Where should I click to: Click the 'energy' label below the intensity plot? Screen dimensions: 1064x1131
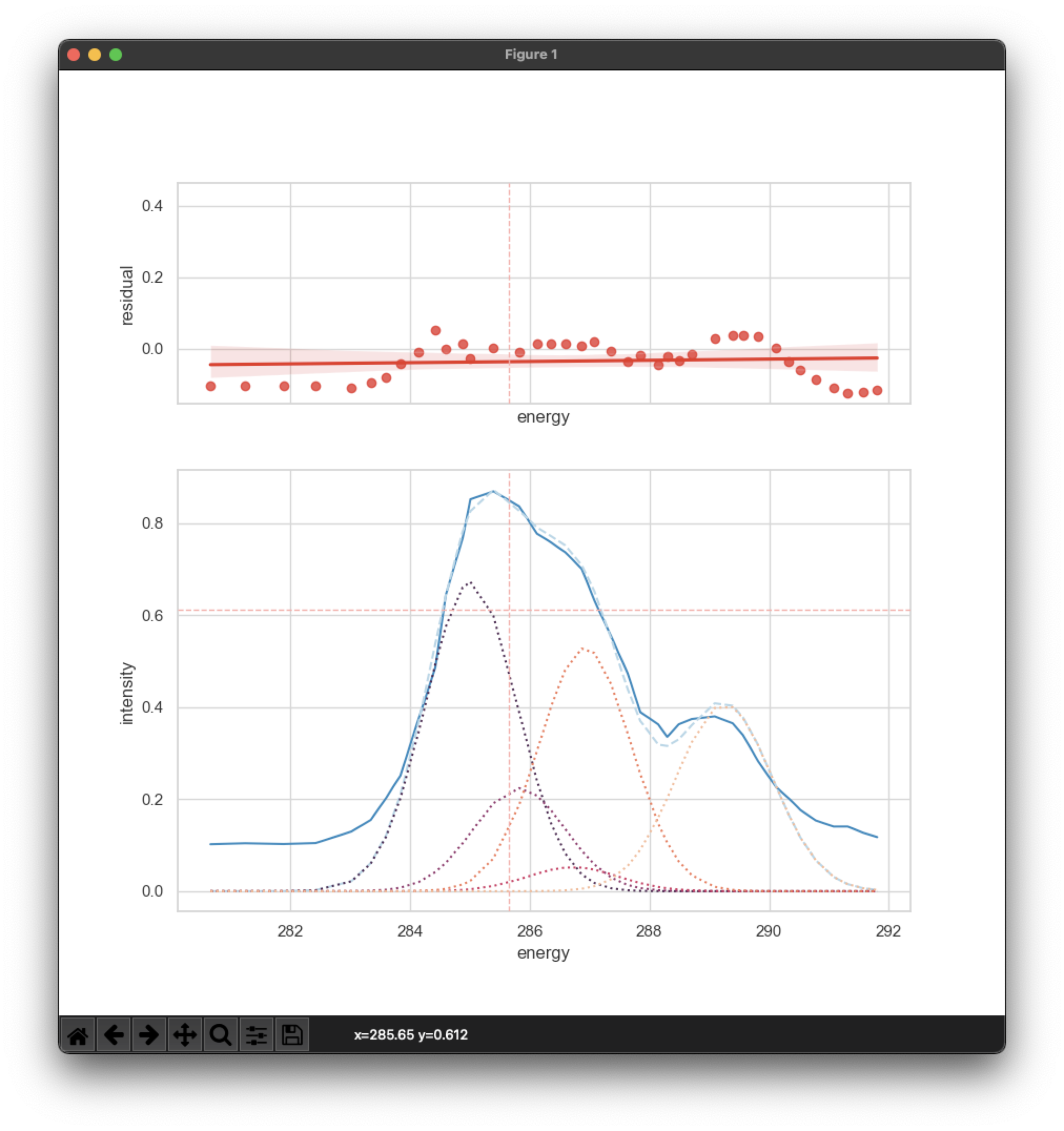[543, 953]
